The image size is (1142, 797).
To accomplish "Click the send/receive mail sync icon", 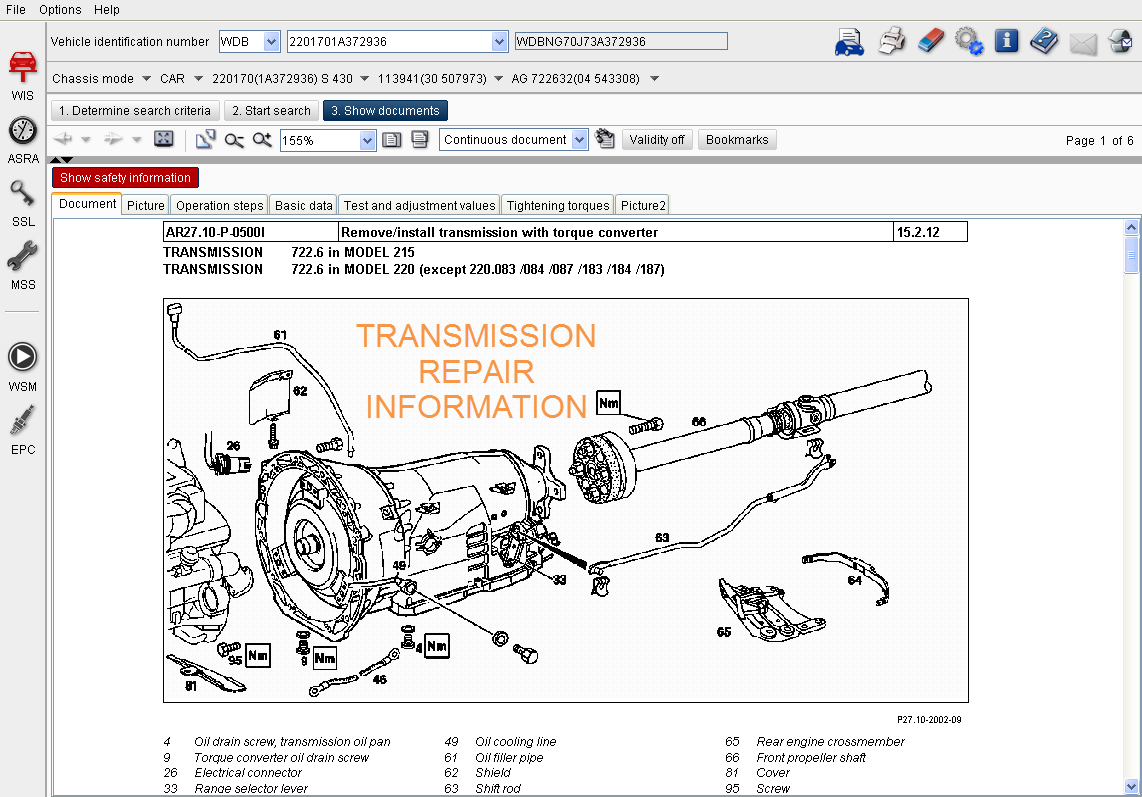I will tap(1120, 41).
